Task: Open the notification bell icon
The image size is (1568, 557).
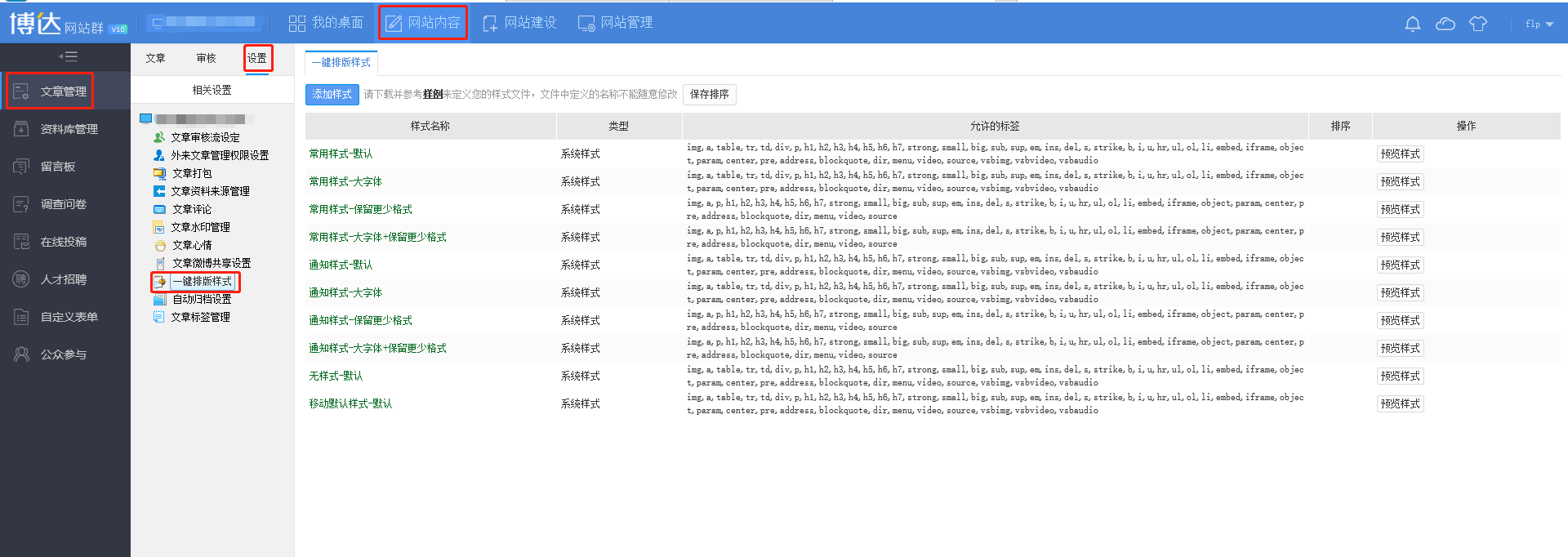Action: click(1412, 24)
